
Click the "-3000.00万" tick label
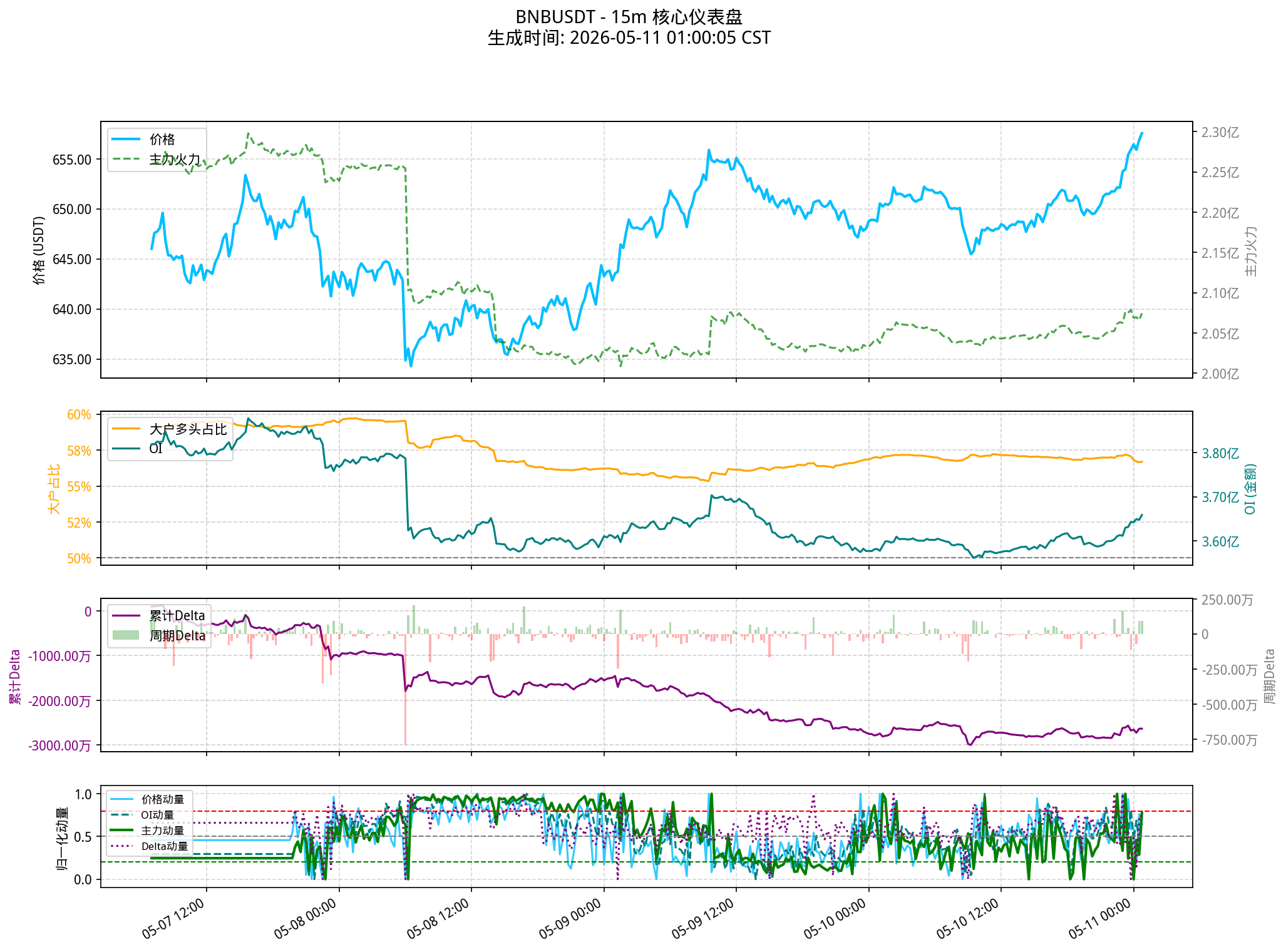[x=61, y=746]
